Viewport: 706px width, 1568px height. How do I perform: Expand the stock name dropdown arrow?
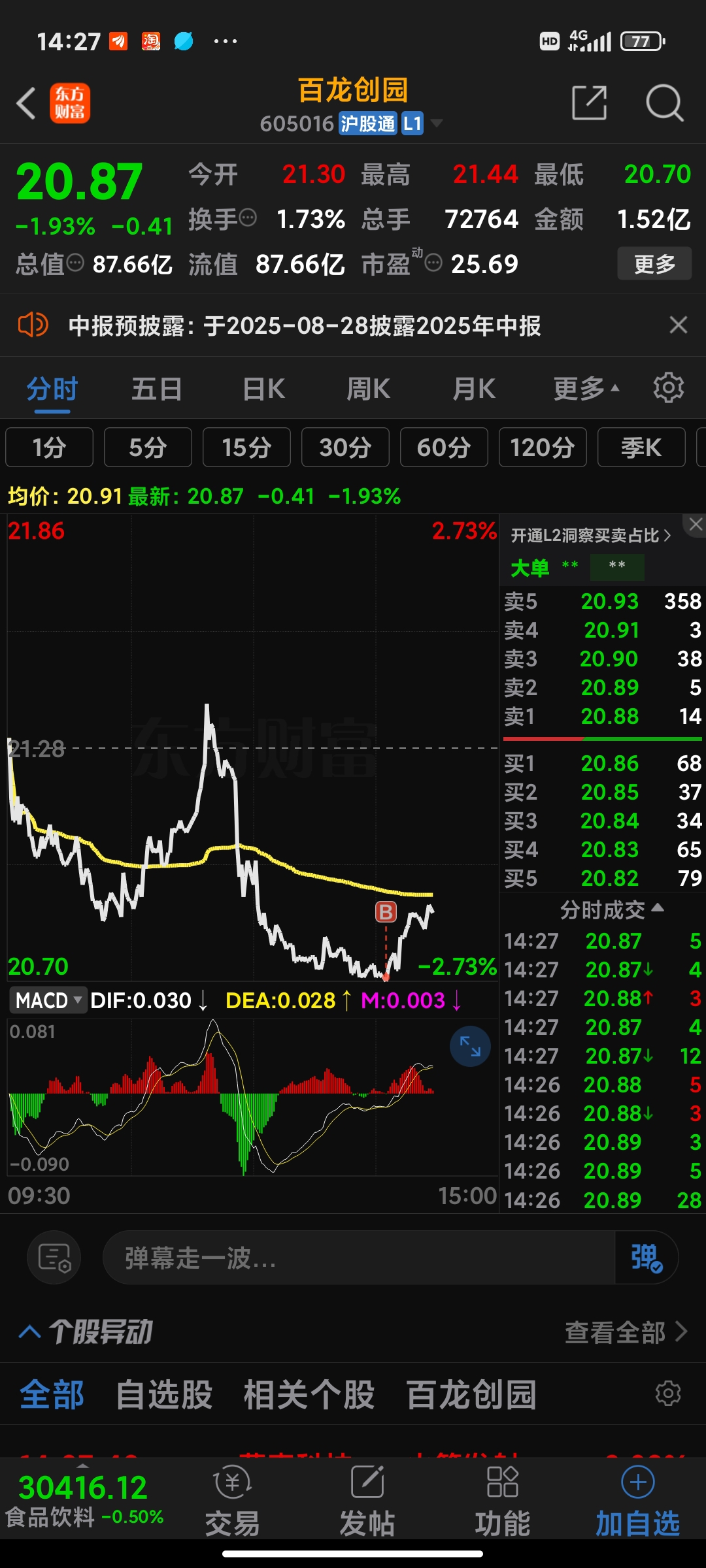[436, 123]
